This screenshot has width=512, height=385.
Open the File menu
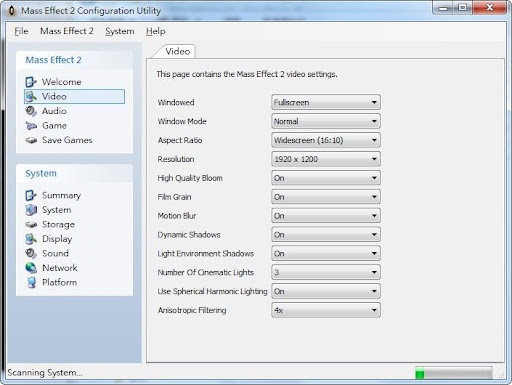21,31
